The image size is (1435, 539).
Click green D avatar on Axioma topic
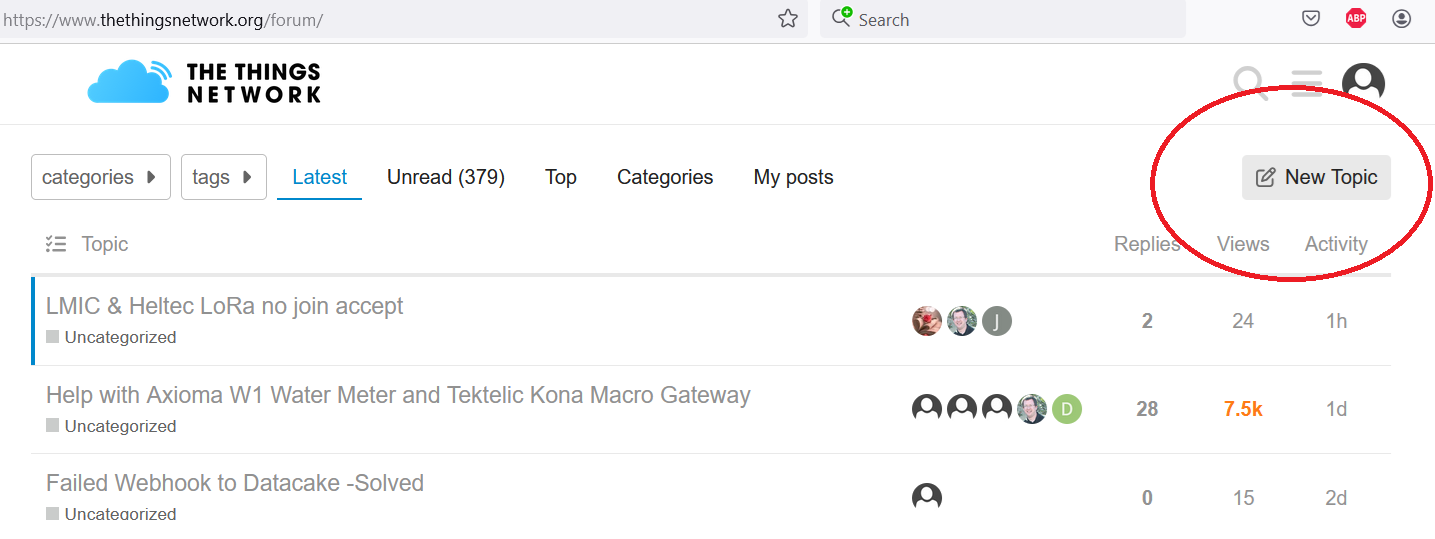[x=1067, y=409]
